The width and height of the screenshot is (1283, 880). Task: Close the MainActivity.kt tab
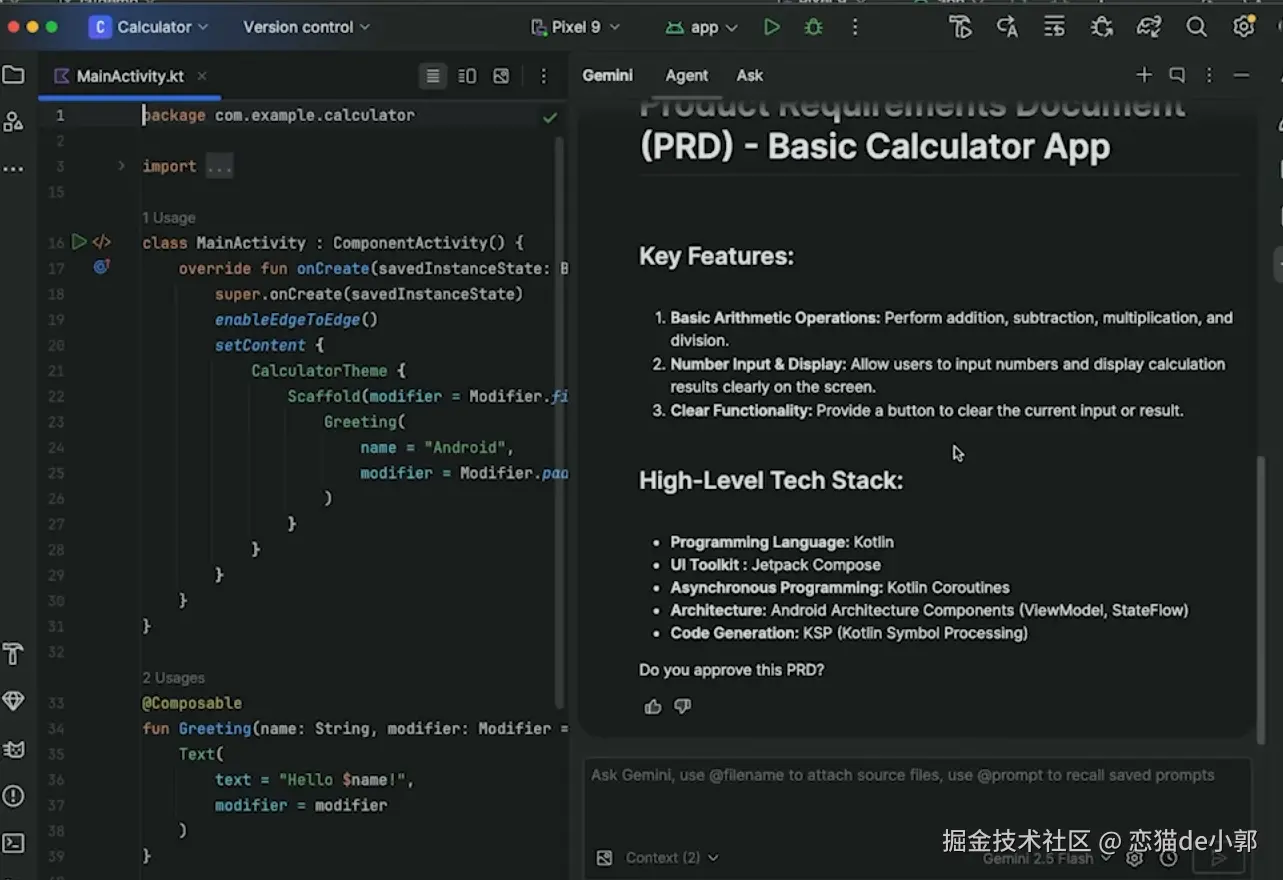(202, 76)
